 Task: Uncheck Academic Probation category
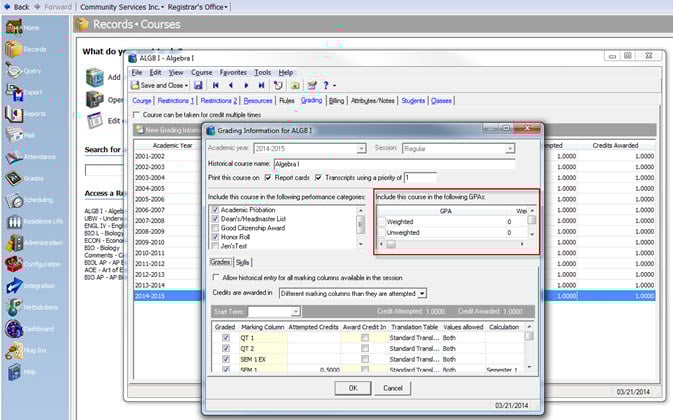[x=215, y=210]
